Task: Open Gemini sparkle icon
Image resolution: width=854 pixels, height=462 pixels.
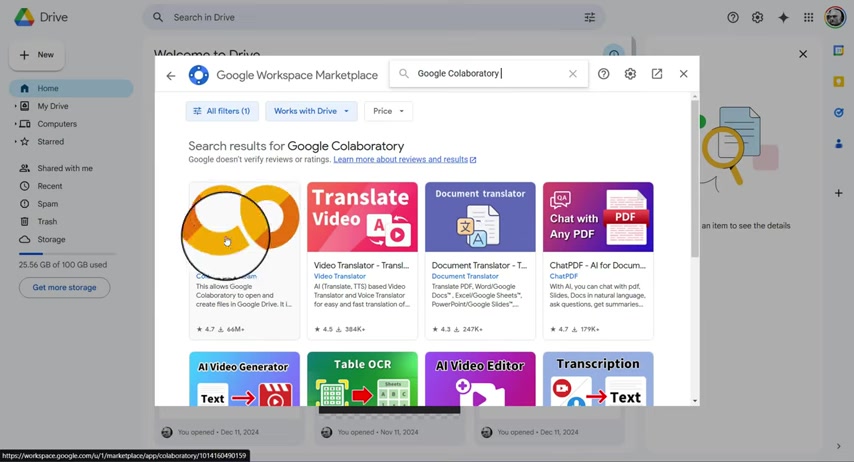Action: 783,17
